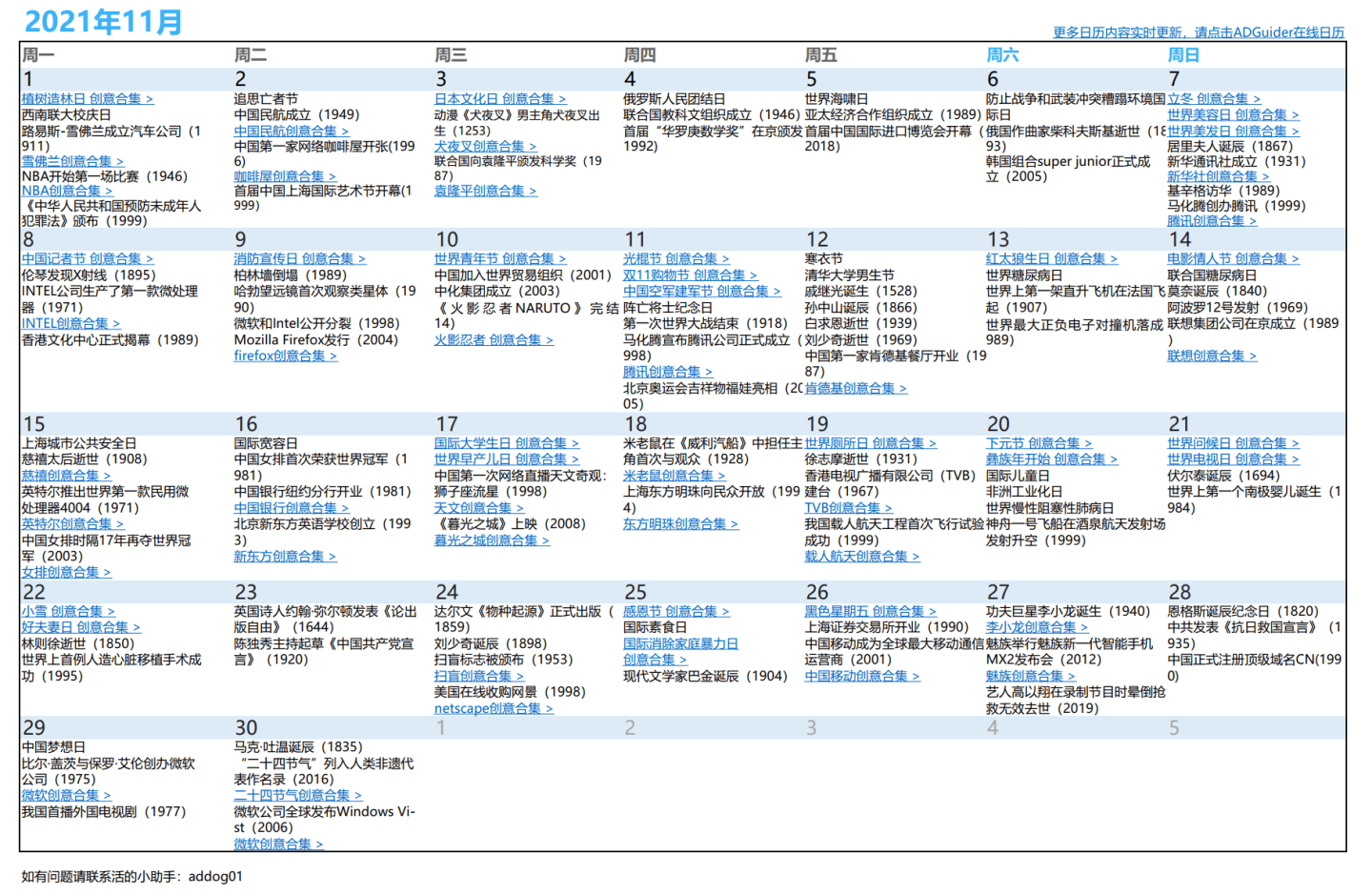The image size is (1372, 896).
Task: Open TVB创意合集 link
Action: pos(848,509)
